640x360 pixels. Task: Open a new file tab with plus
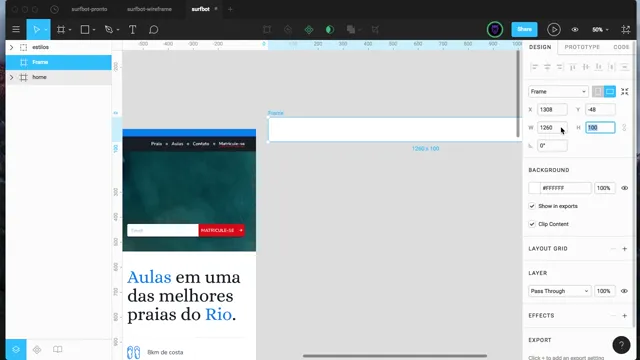[230, 9]
